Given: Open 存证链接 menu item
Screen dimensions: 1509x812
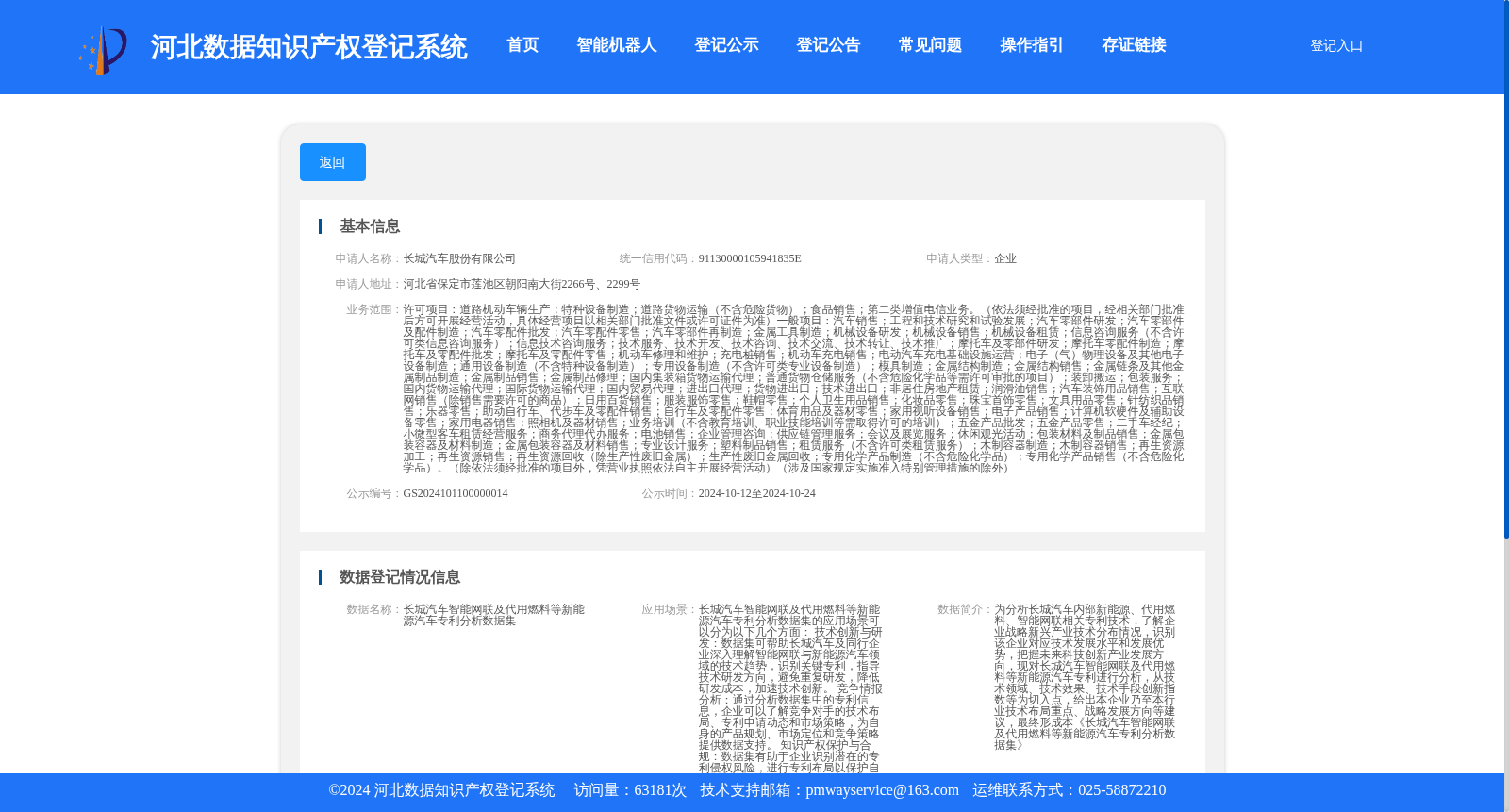Looking at the screenshot, I should [1134, 45].
